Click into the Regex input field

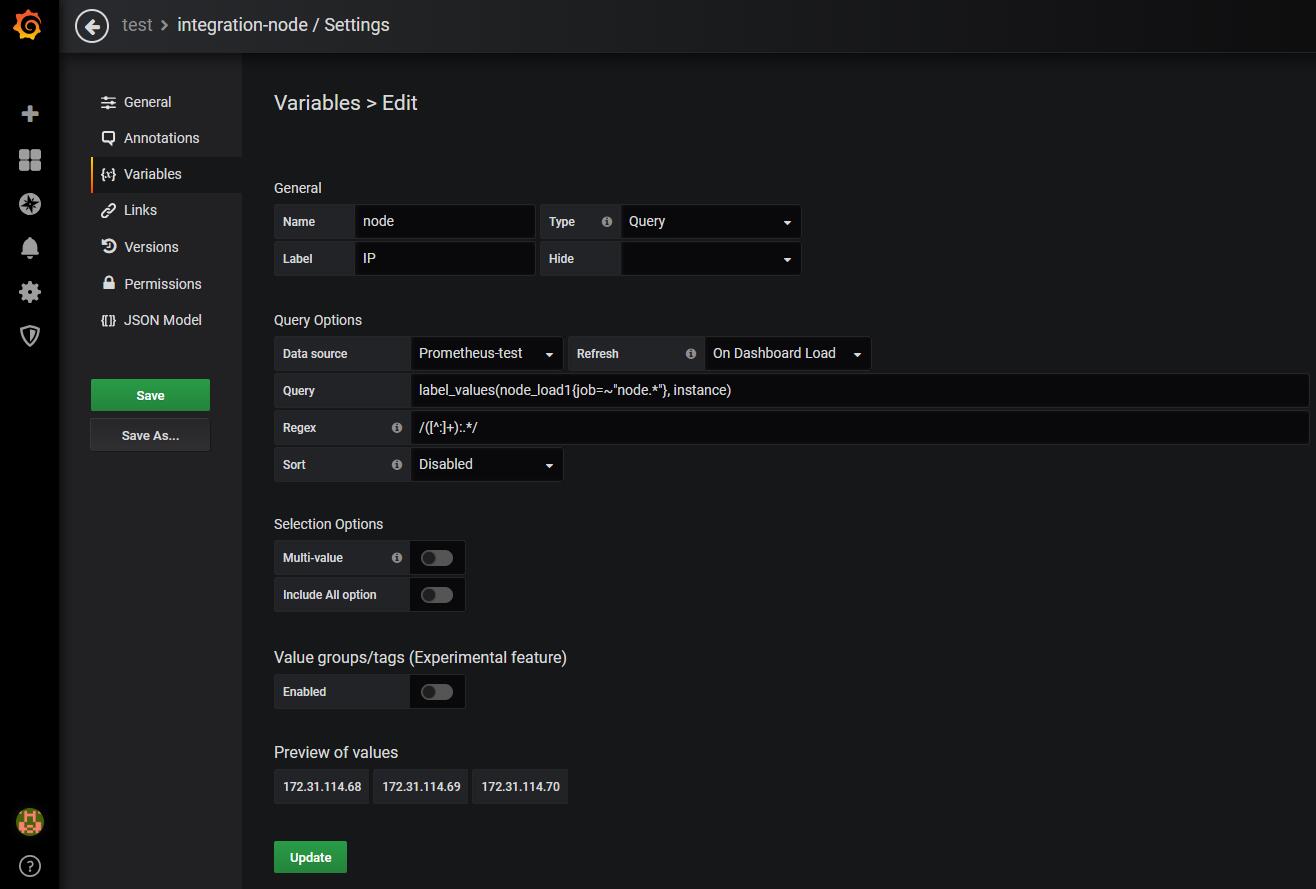858,428
